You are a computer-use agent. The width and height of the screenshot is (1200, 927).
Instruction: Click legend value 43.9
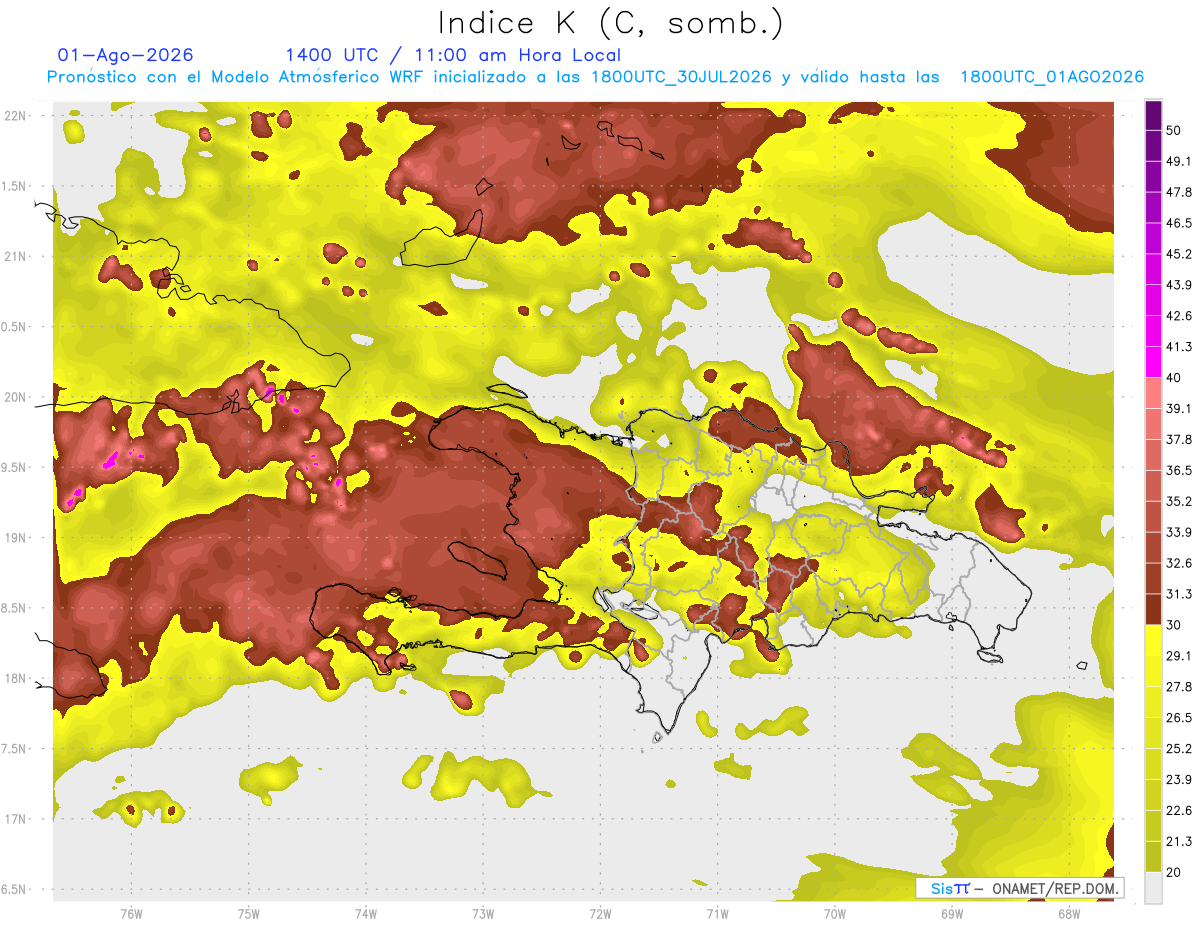1178,285
